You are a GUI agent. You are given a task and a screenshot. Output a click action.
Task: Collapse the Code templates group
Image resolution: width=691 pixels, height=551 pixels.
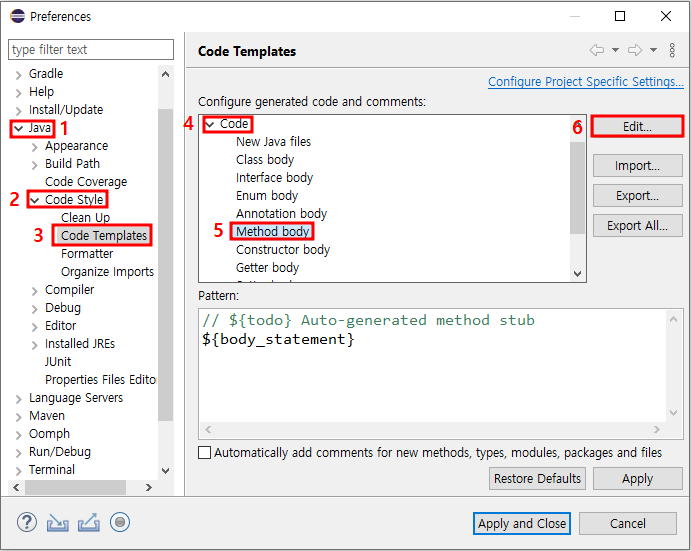point(210,125)
